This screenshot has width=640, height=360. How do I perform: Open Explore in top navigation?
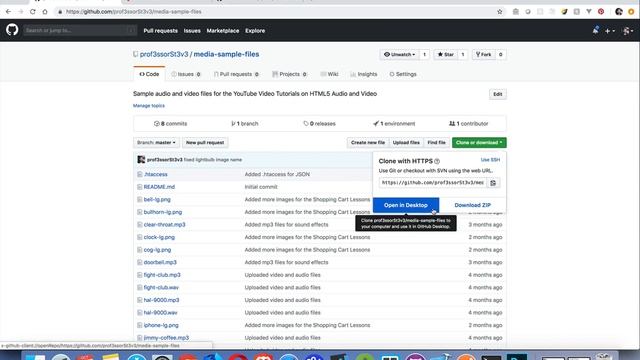pyautogui.click(x=255, y=31)
